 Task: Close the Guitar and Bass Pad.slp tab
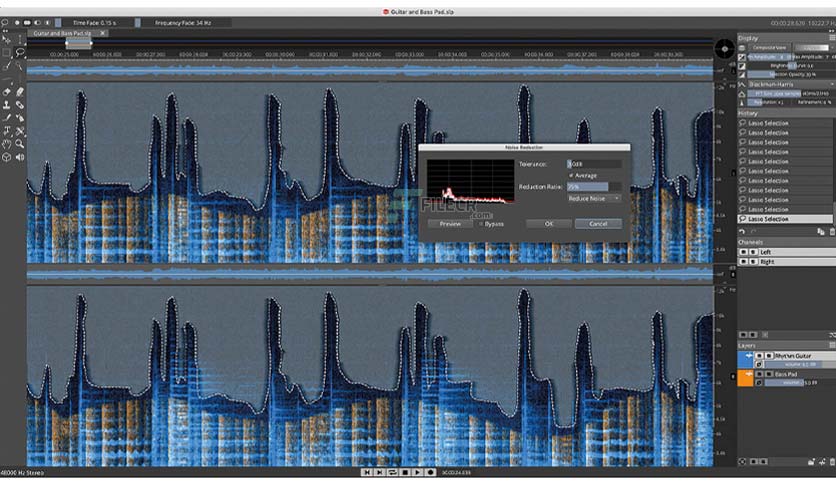(103, 33)
